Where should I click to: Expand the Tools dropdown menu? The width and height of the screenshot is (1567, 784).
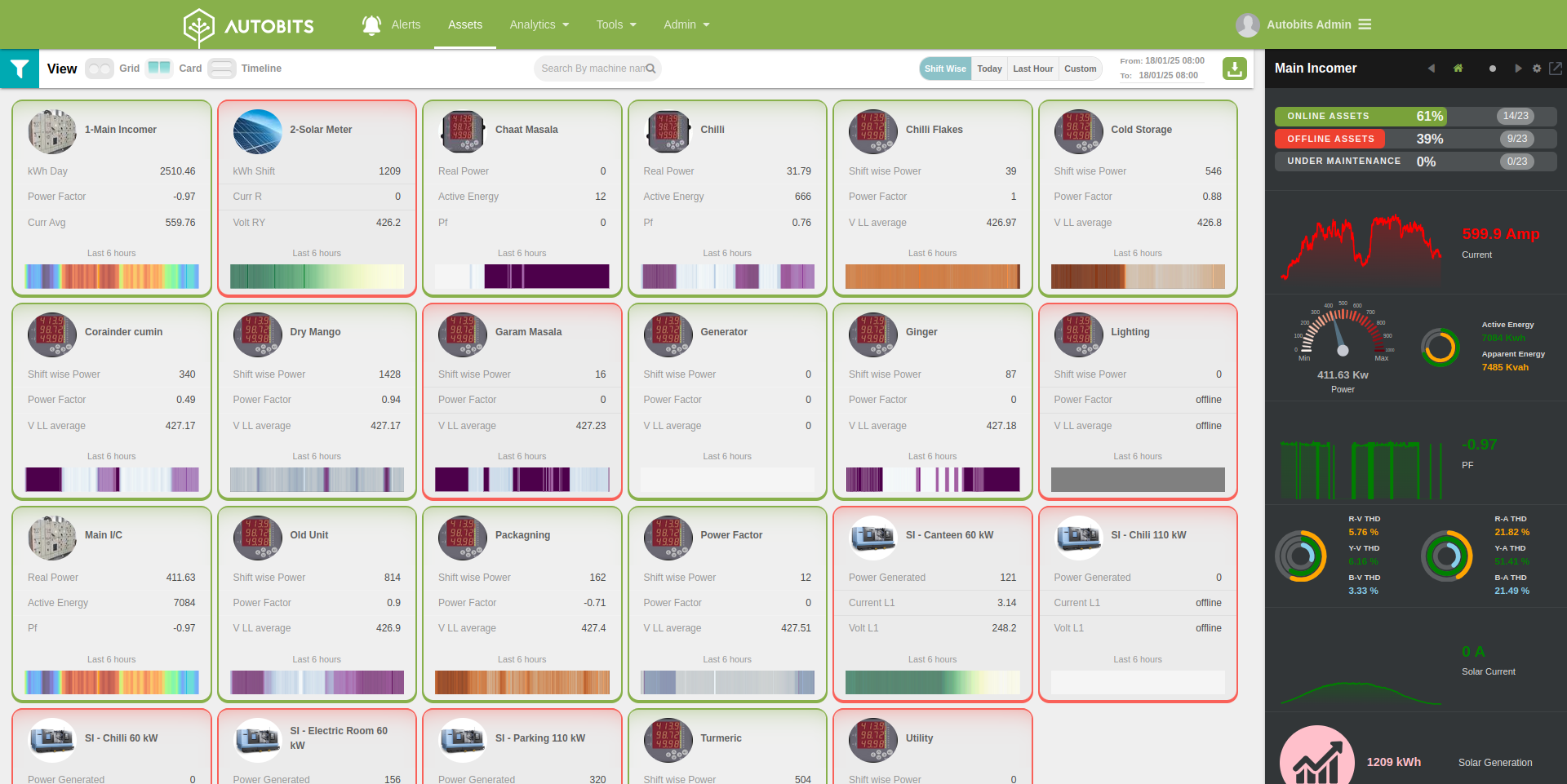[616, 24]
